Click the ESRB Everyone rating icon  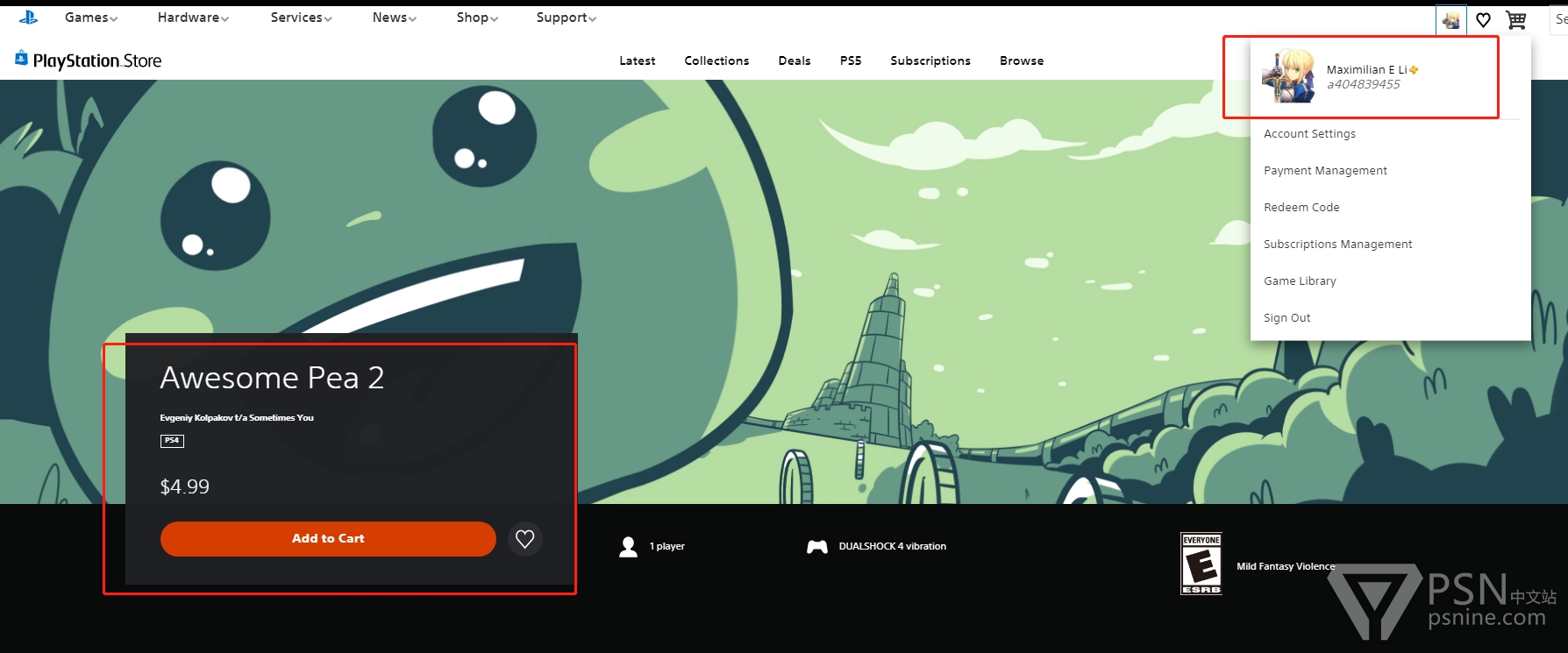(x=1201, y=564)
